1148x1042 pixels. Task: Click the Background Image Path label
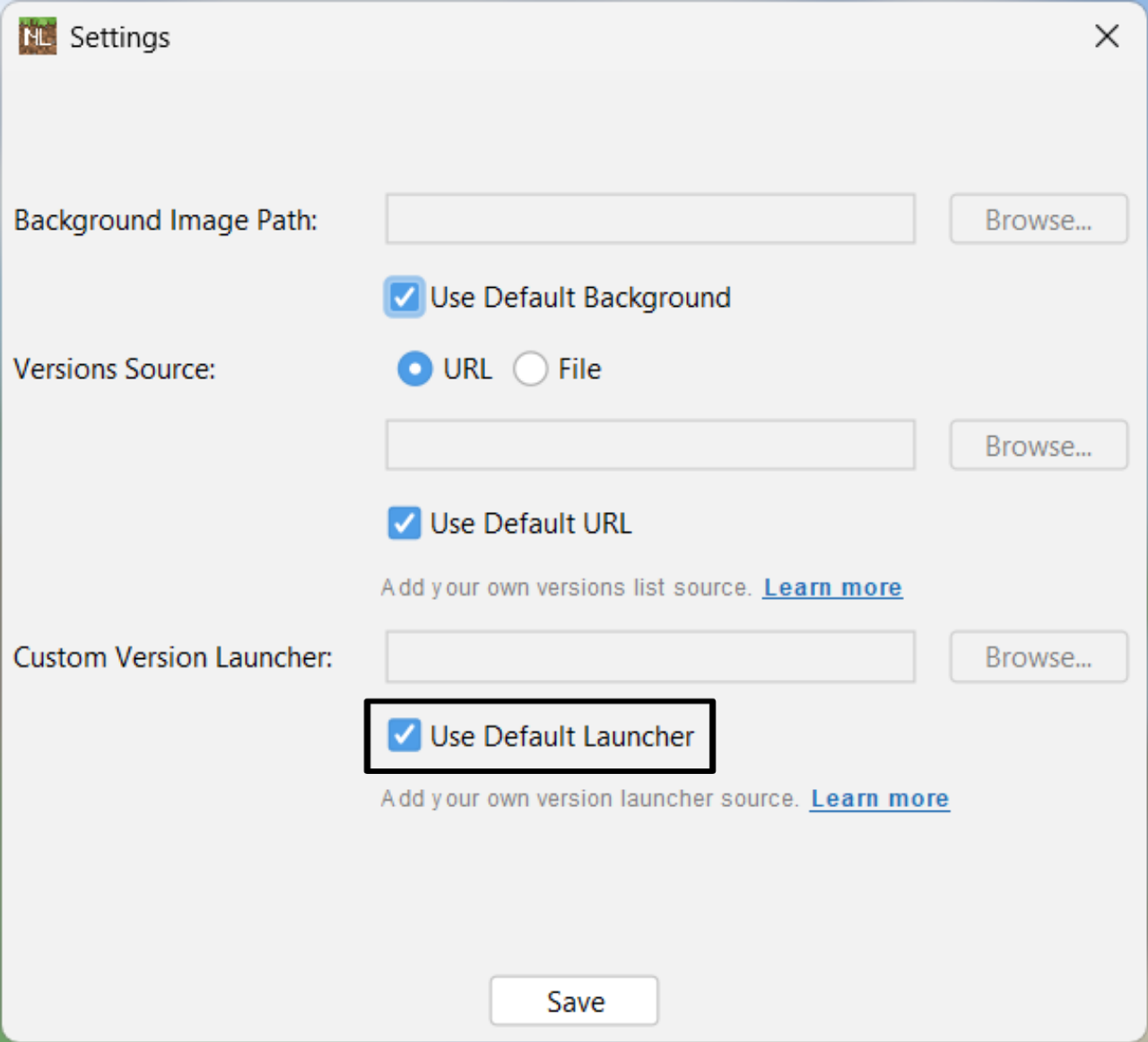[x=166, y=221]
